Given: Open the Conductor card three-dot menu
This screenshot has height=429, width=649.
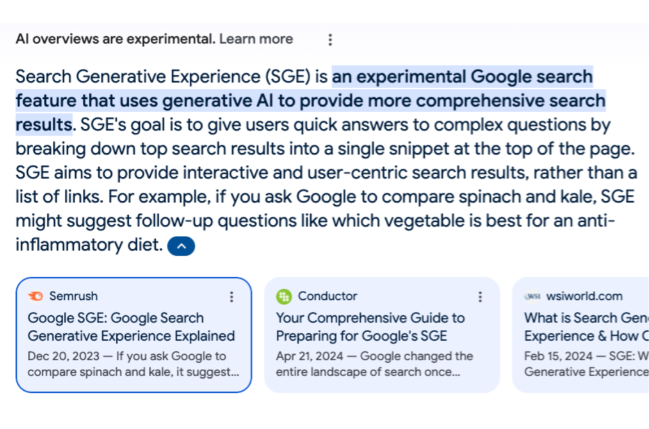Looking at the screenshot, I should click(x=480, y=296).
